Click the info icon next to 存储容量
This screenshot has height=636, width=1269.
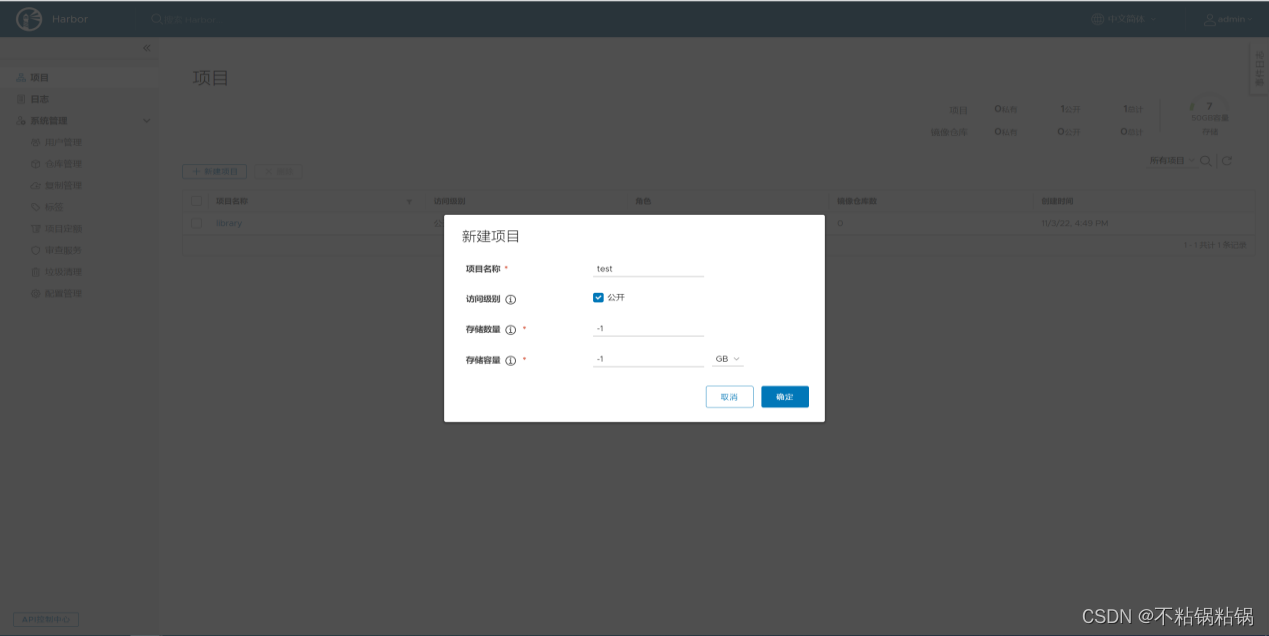coord(511,361)
